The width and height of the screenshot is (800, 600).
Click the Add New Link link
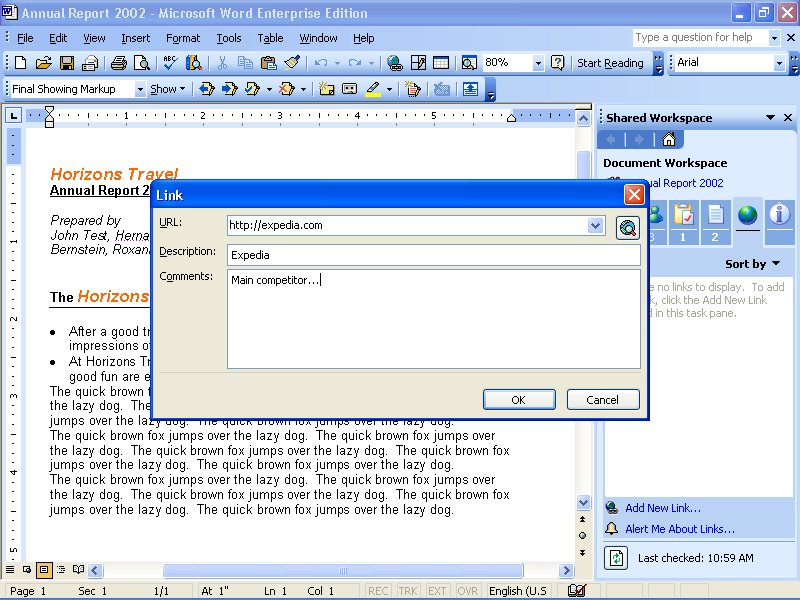point(662,508)
